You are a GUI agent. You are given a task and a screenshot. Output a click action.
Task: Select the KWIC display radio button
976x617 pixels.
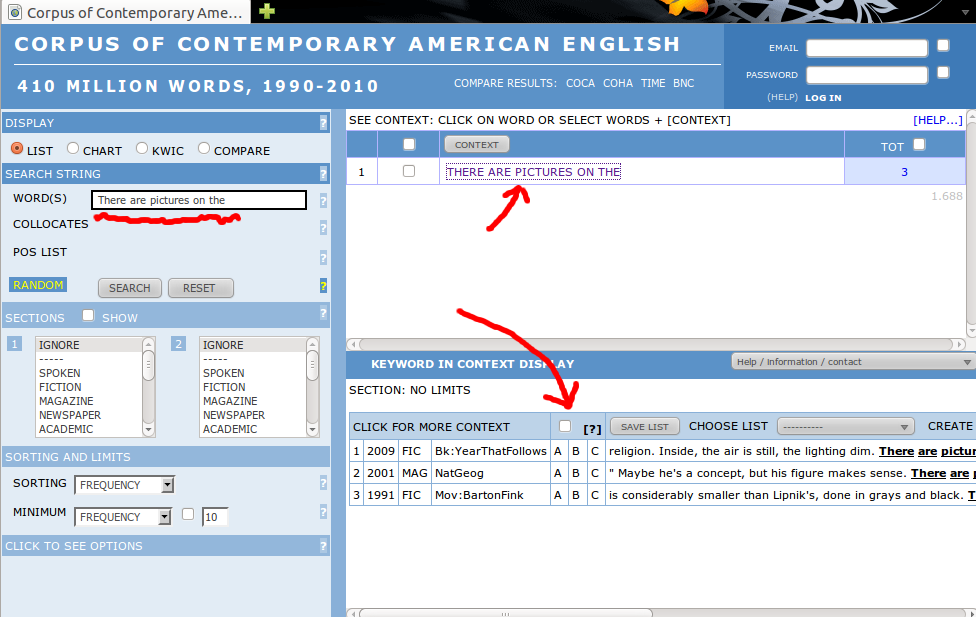143,149
